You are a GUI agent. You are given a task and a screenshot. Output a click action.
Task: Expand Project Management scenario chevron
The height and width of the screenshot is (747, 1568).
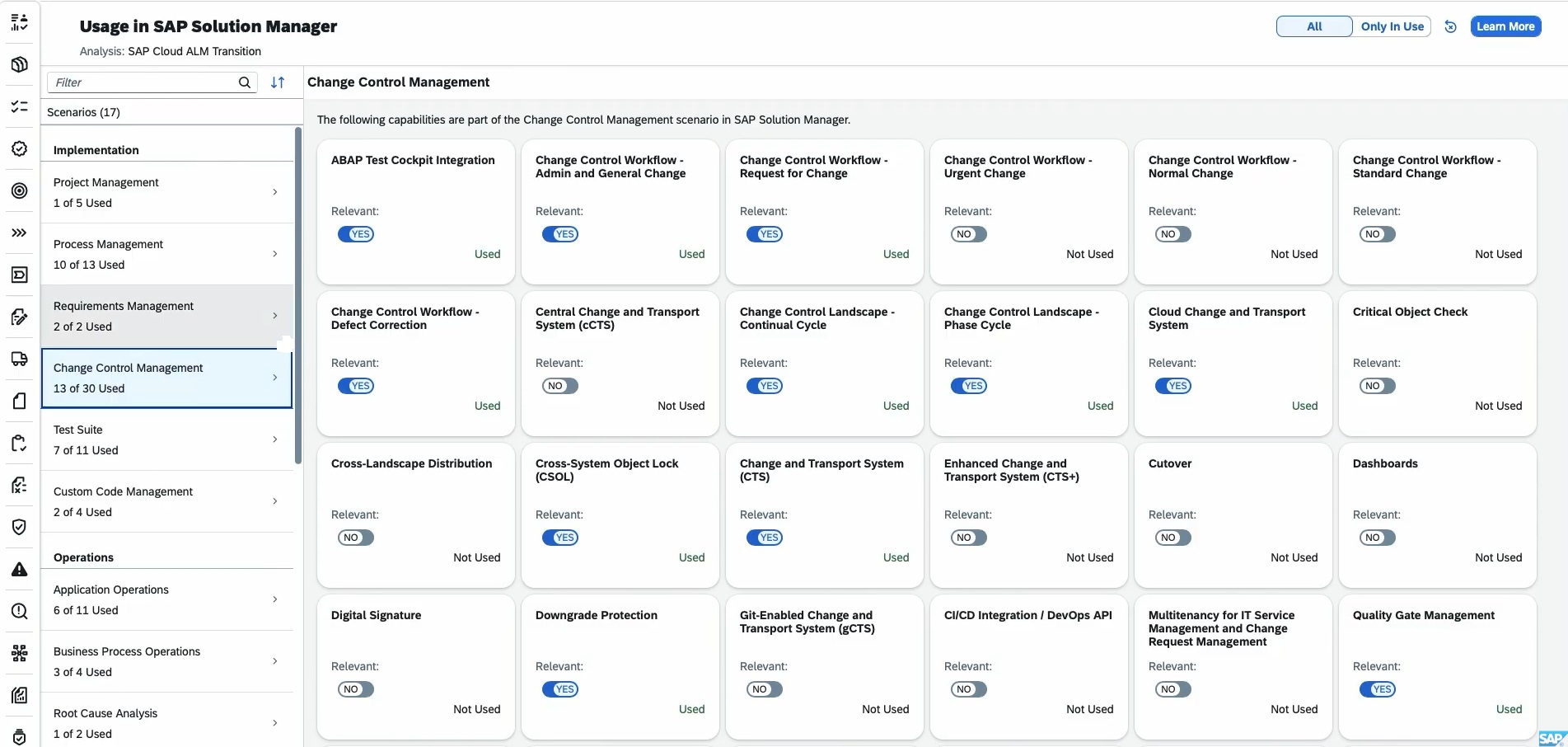pos(274,192)
